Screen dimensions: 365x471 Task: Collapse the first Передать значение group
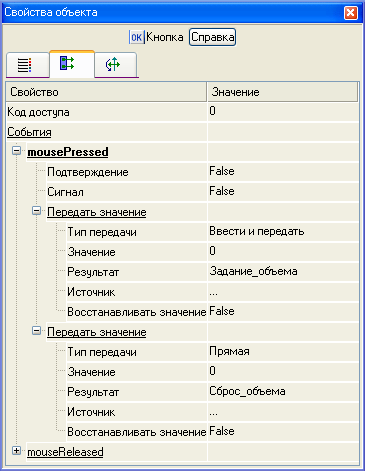click(37, 211)
